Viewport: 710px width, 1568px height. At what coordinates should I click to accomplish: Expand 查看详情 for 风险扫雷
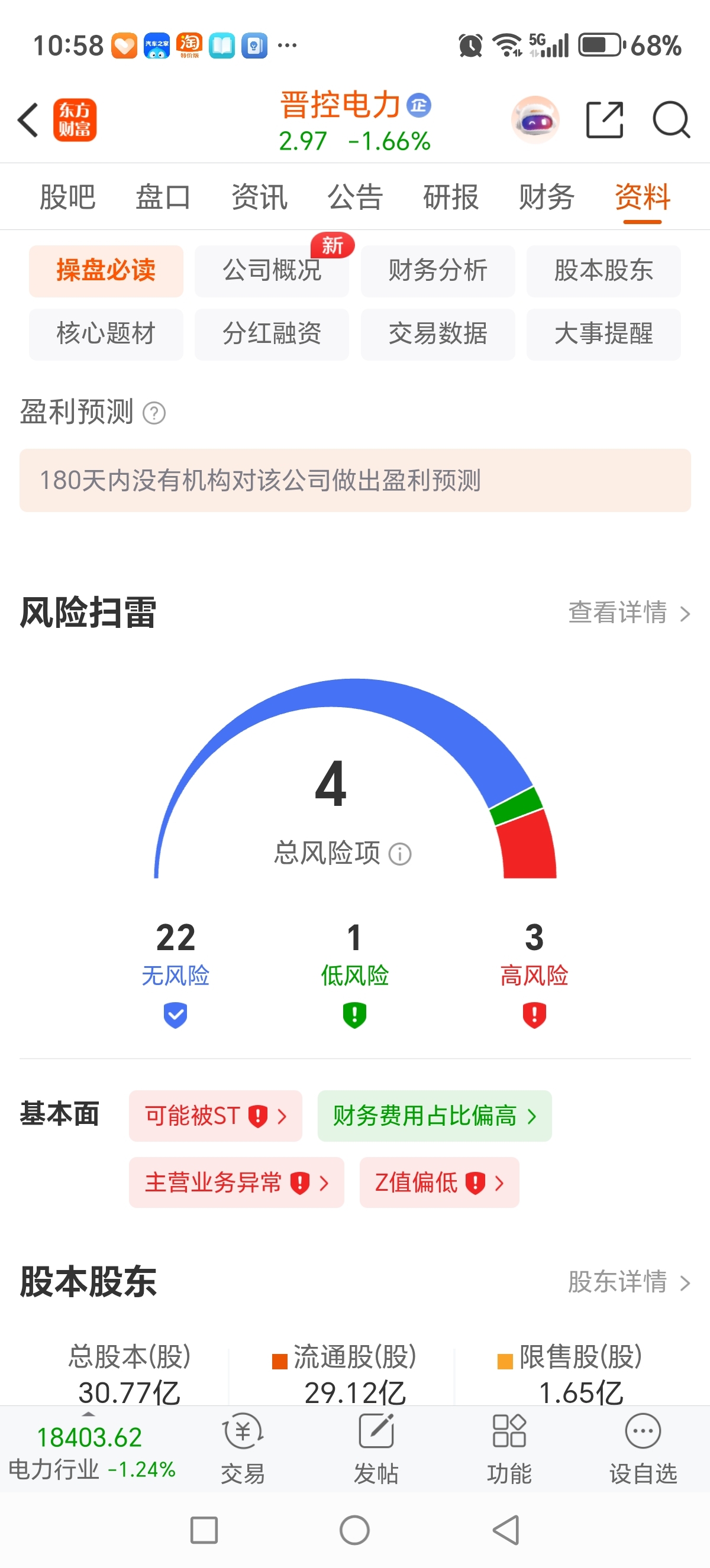(x=628, y=613)
